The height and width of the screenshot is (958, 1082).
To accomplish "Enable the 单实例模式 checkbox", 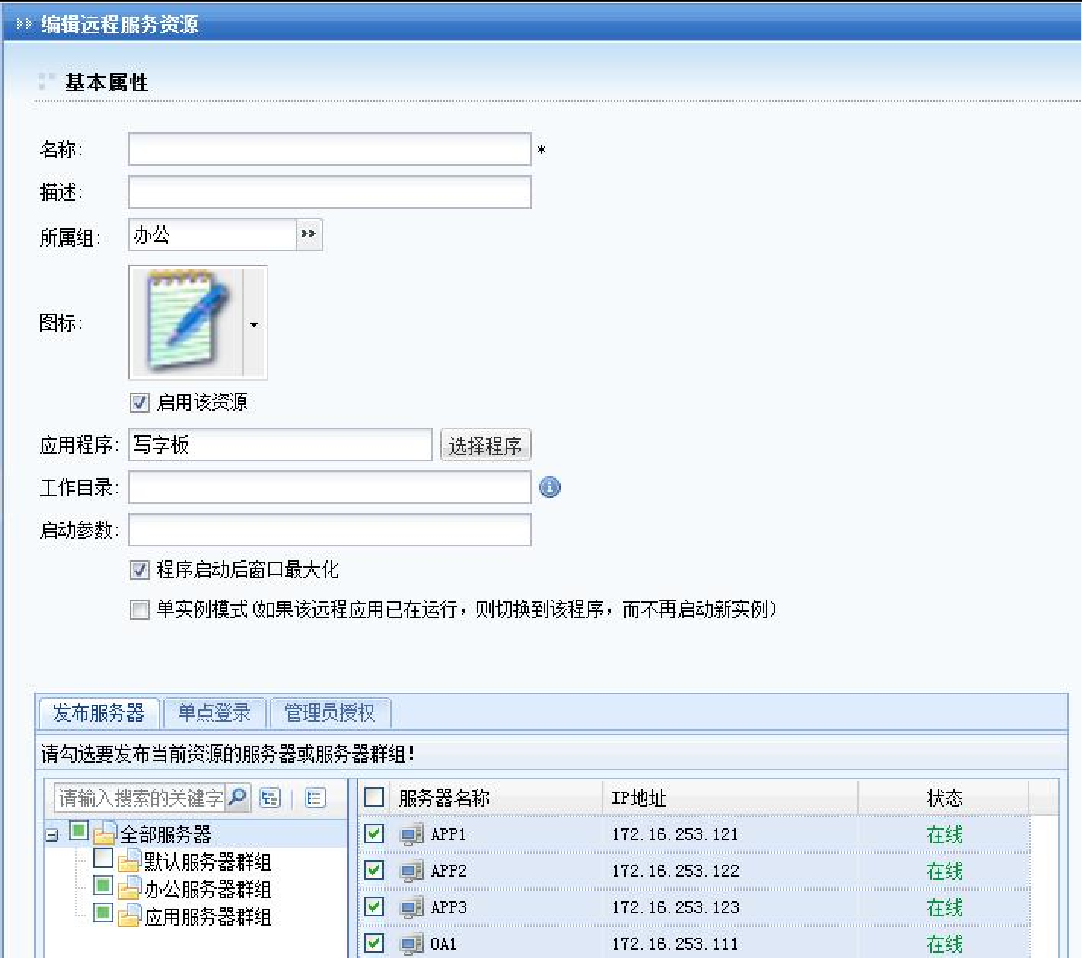I will 140,610.
